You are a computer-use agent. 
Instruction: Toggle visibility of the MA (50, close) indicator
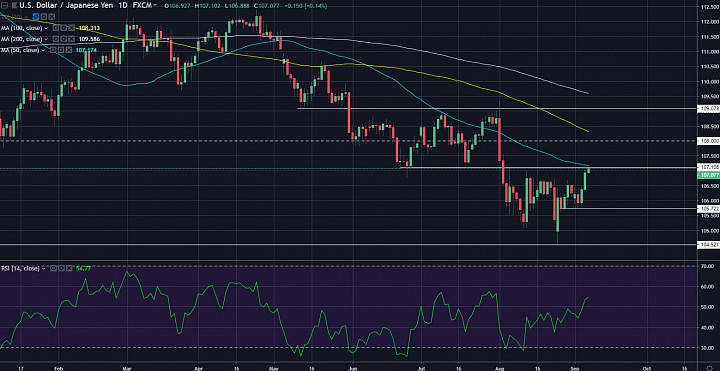[x=53, y=50]
